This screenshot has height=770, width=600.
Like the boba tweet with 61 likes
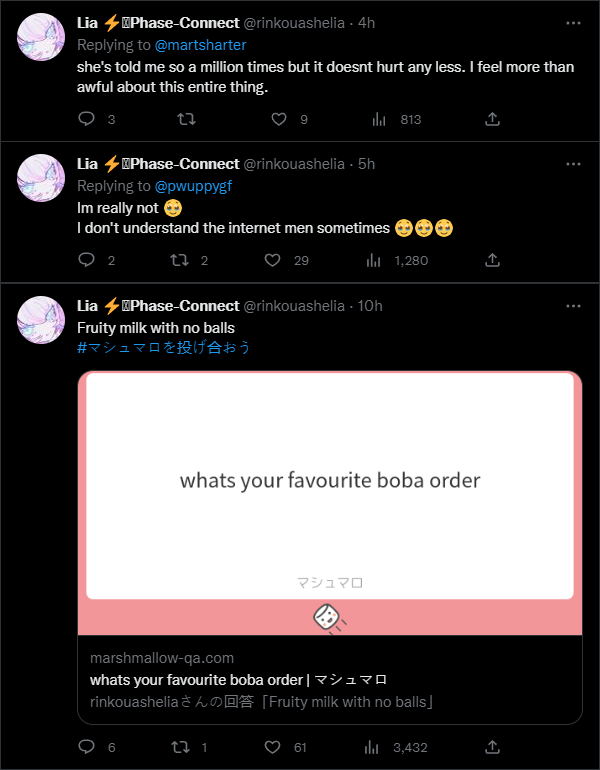273,747
